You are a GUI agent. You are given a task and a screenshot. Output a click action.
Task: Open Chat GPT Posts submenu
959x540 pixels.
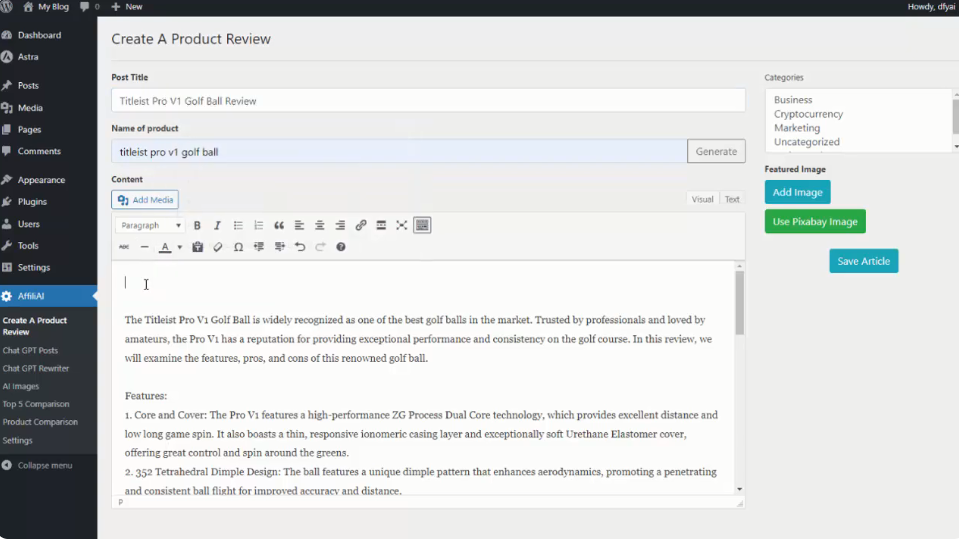[30, 350]
